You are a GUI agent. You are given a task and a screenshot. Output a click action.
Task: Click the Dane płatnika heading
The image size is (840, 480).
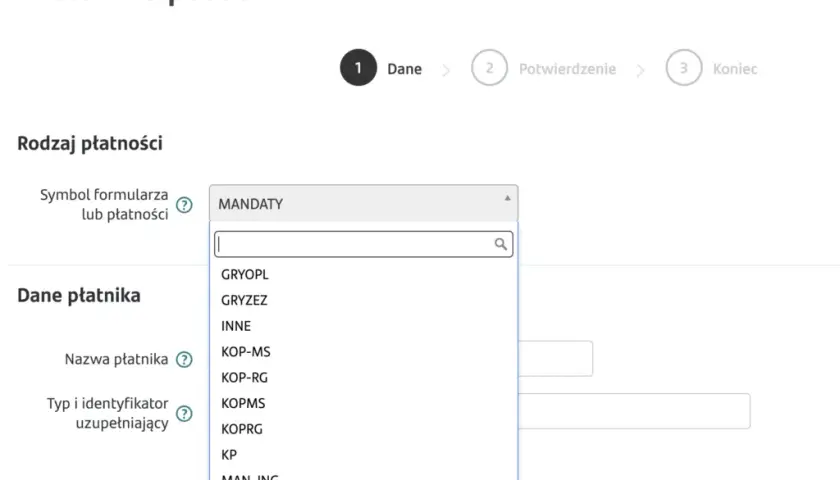pyautogui.click(x=79, y=295)
